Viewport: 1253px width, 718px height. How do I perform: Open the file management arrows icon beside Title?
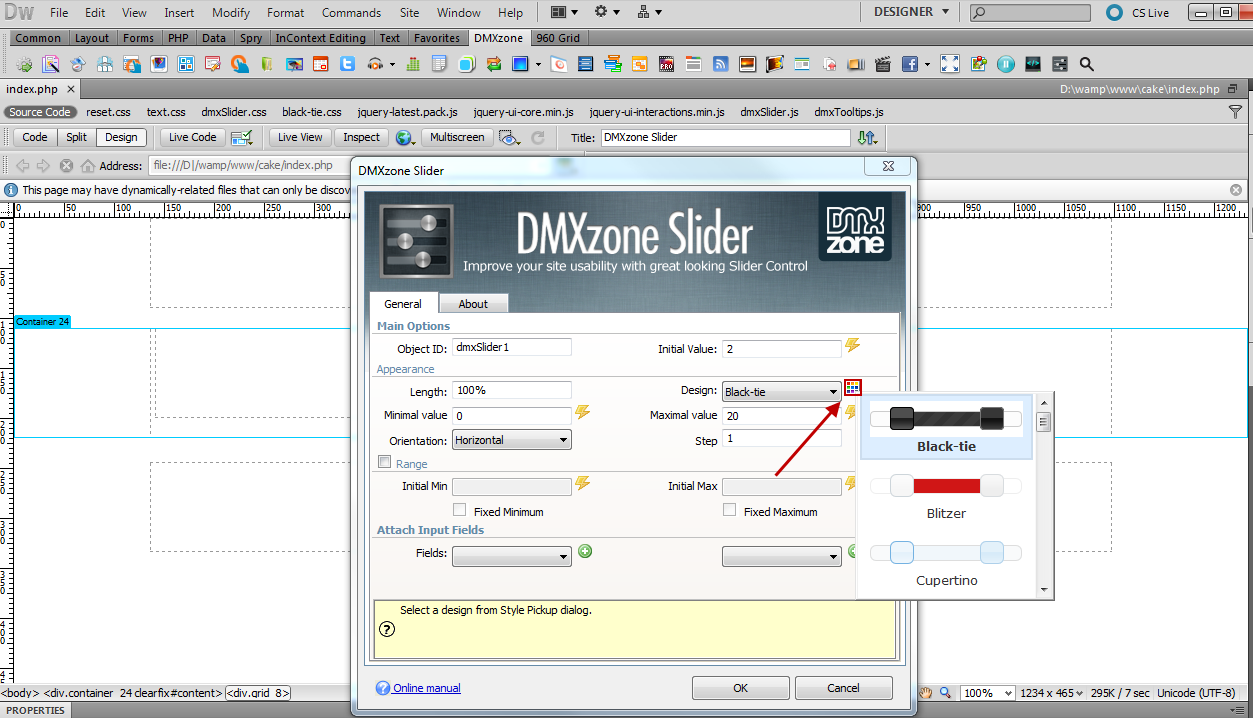[x=867, y=138]
